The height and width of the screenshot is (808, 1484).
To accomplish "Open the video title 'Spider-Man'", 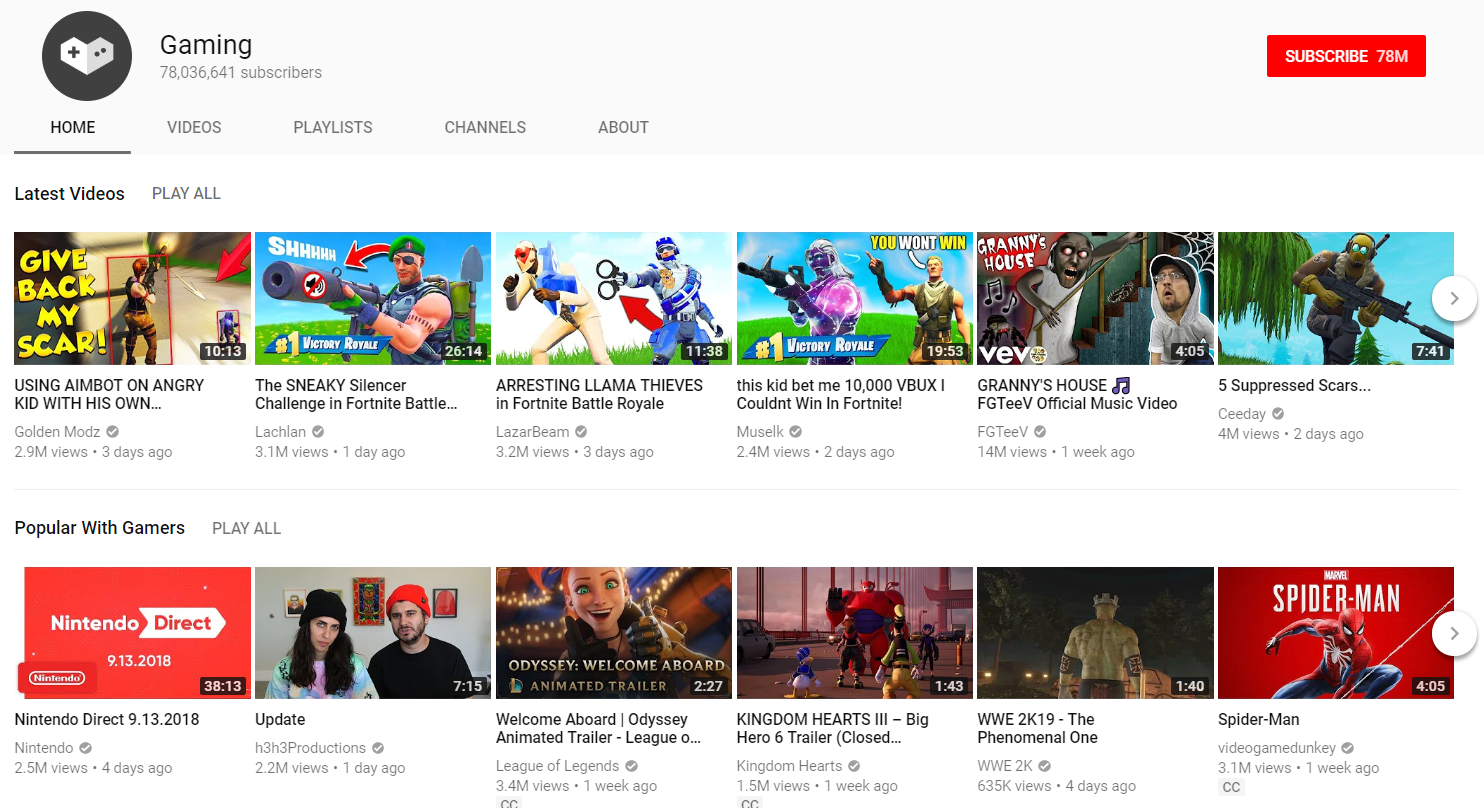I will [1259, 719].
